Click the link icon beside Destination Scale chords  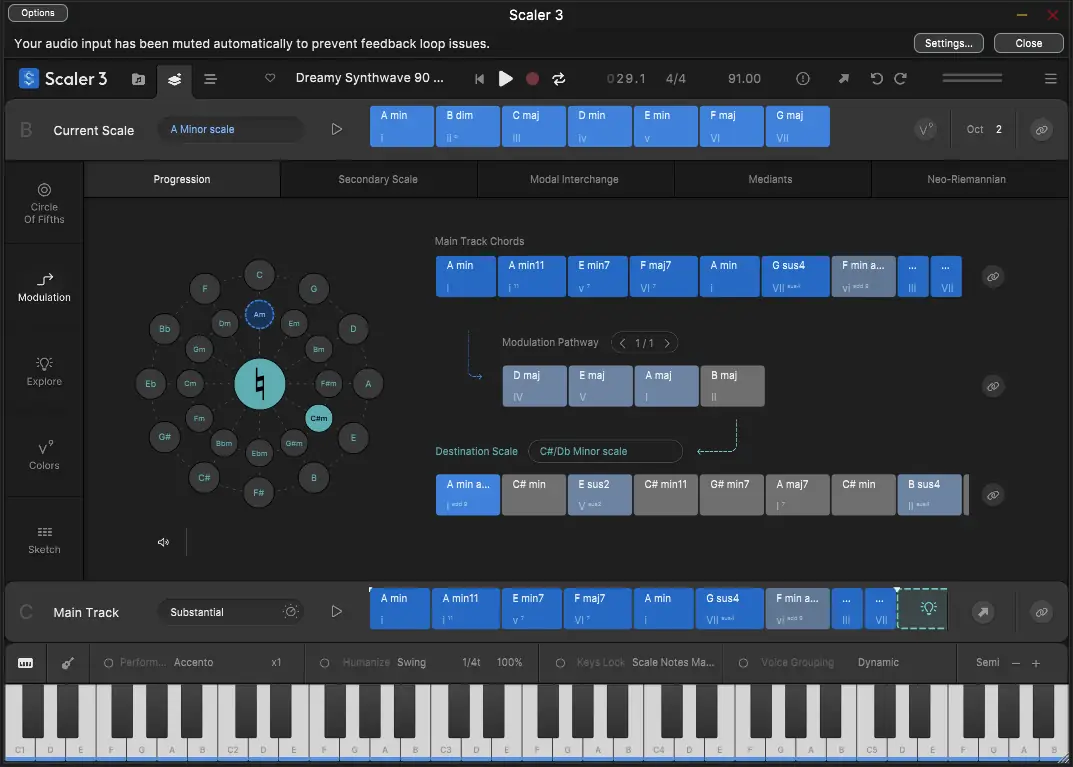coord(992,495)
